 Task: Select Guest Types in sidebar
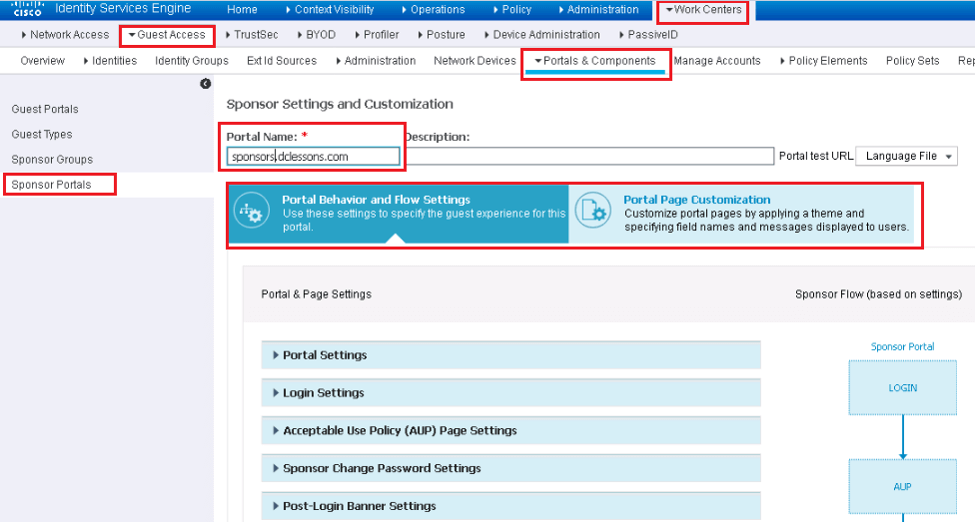click(42, 134)
